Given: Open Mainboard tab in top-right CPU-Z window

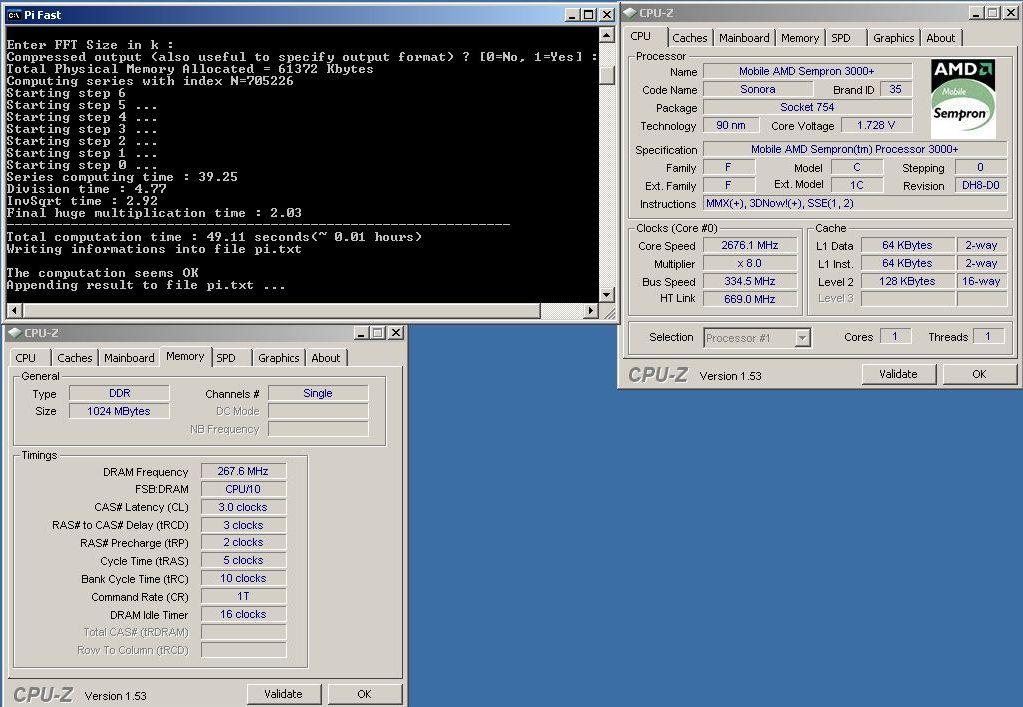Looking at the screenshot, I should (x=744, y=38).
